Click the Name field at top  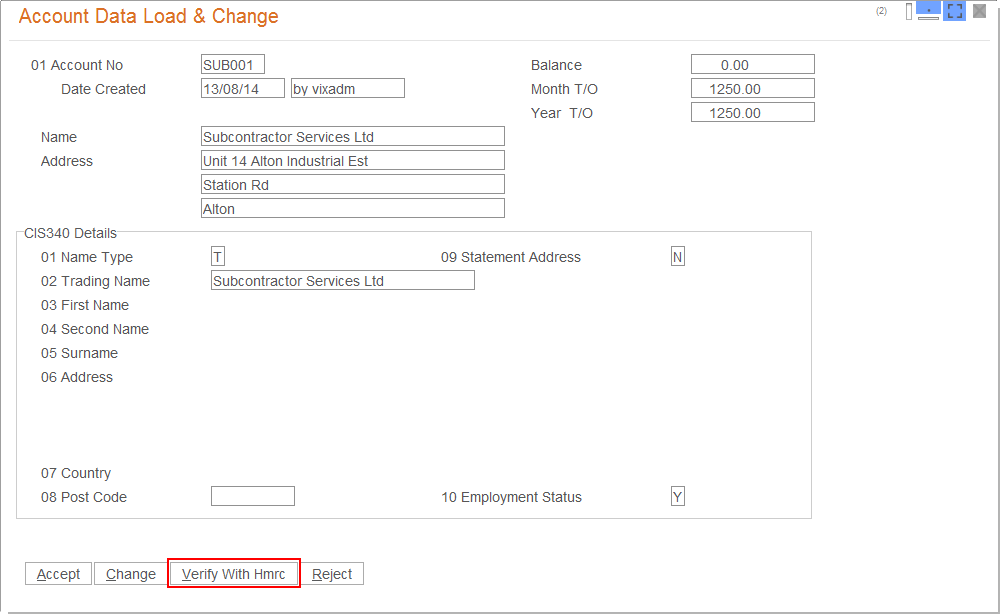pos(352,137)
